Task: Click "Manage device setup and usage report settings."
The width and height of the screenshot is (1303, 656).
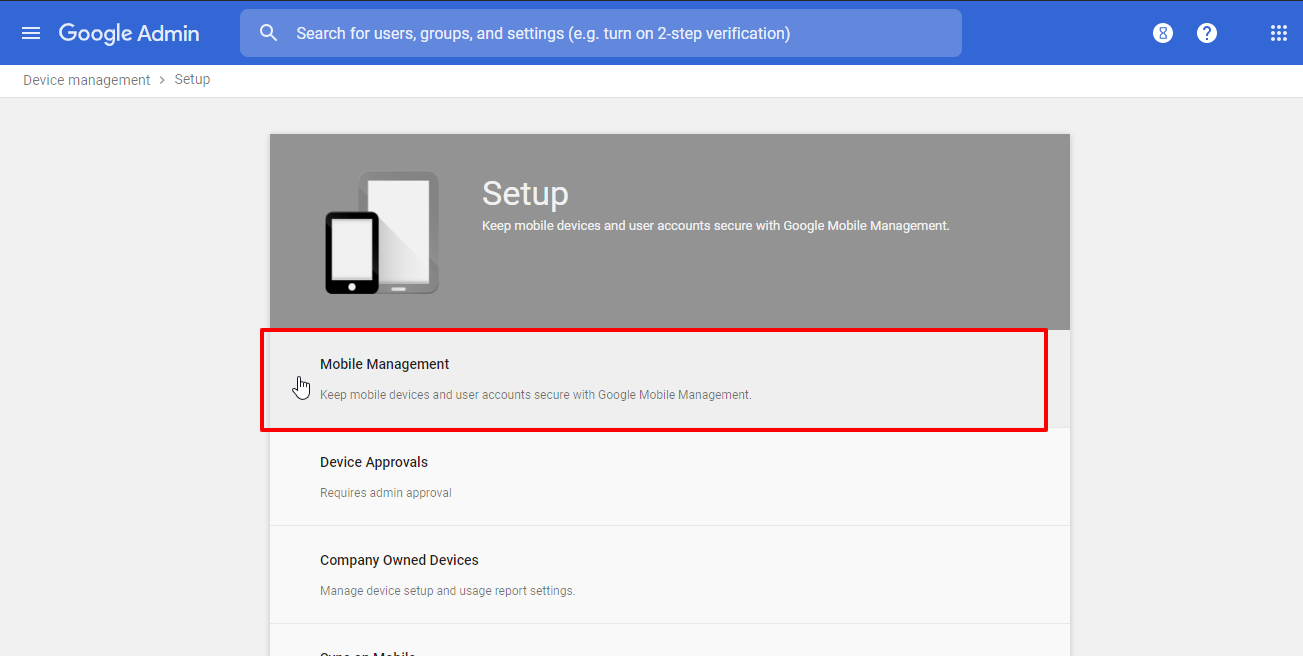Action: 447,591
